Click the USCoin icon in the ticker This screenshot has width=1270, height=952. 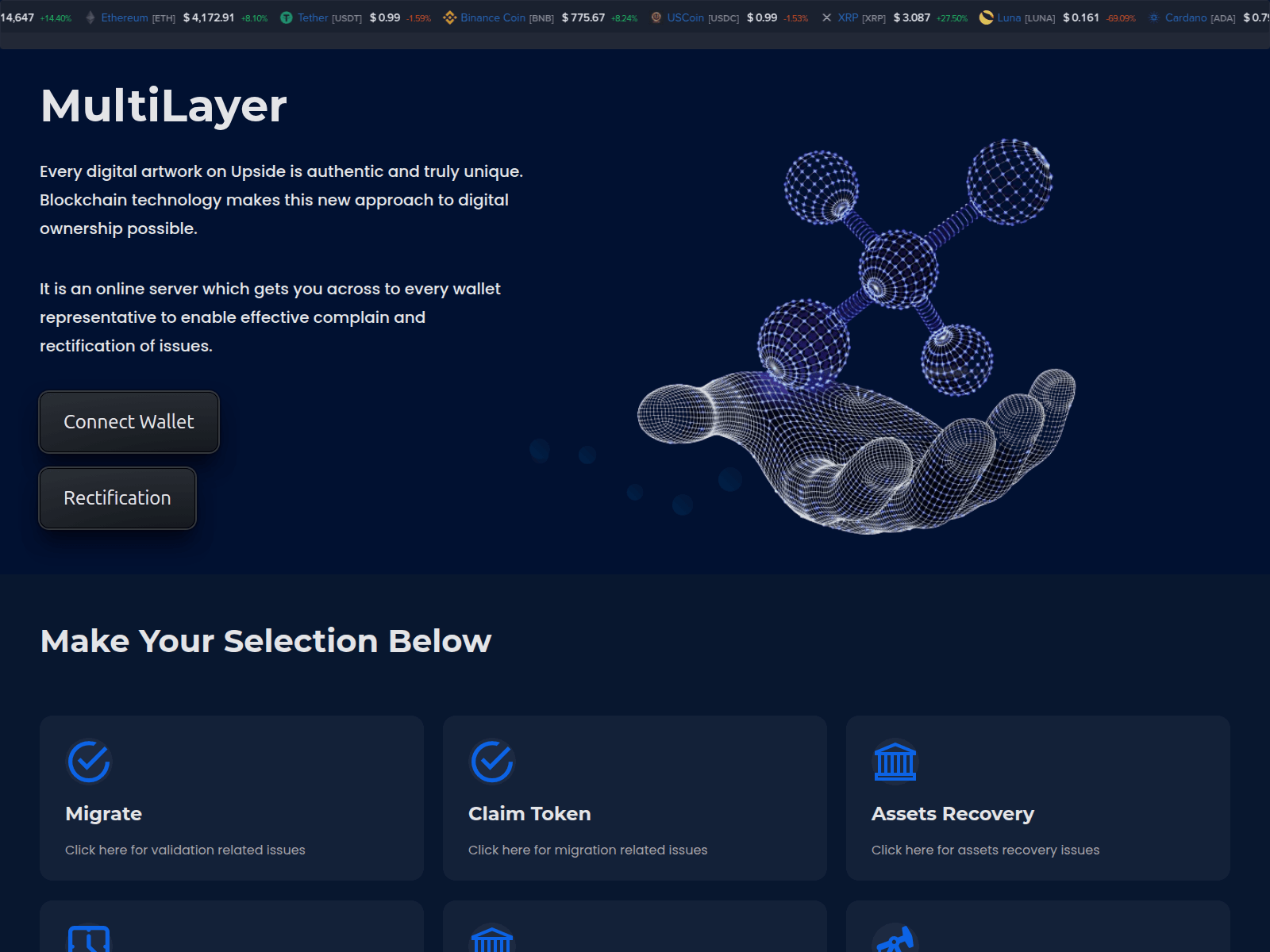pyautogui.click(x=655, y=17)
